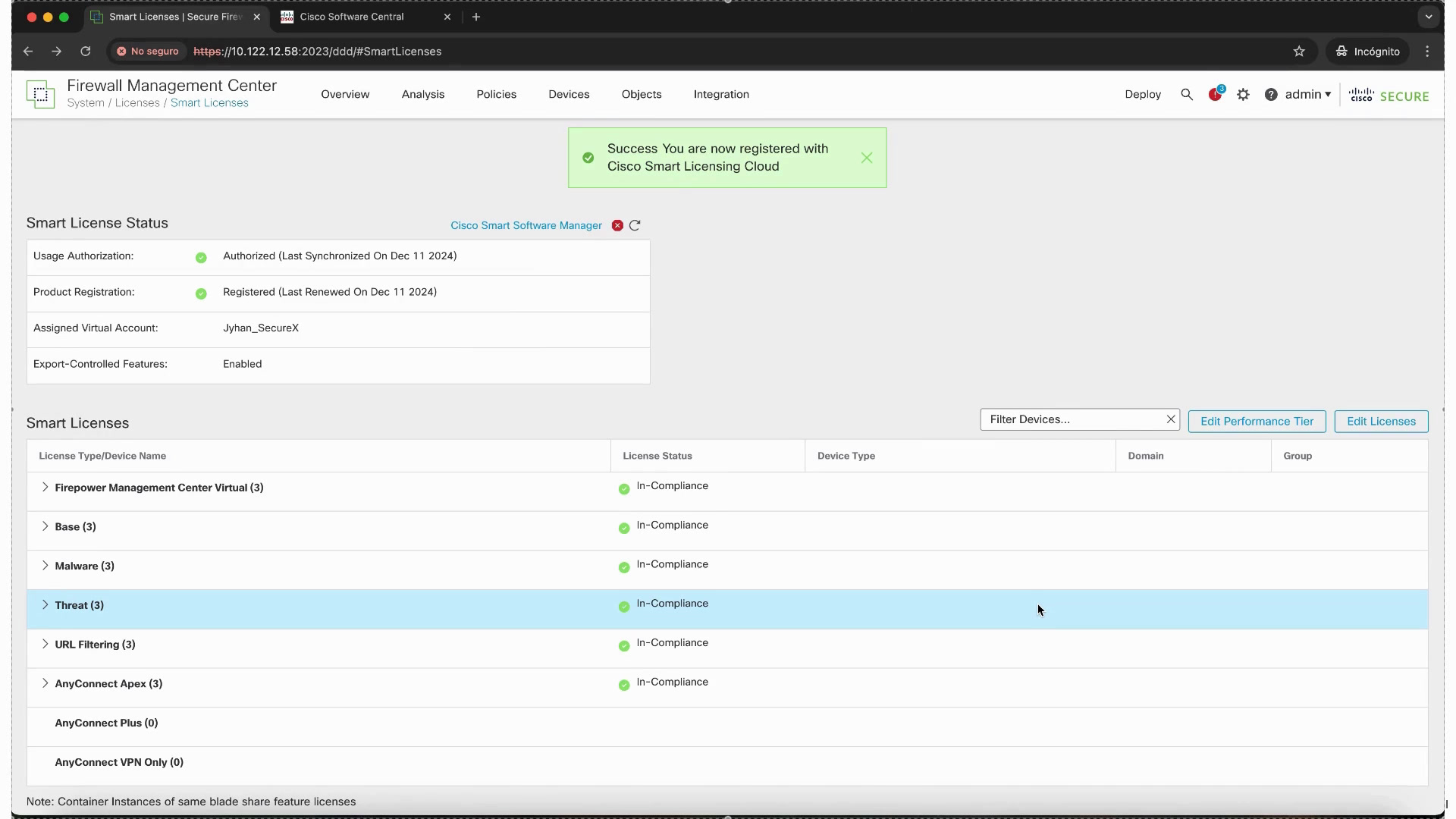Click the red deregister icon near Smart Software Manager
Screen dimensions: 1456x819
(617, 225)
